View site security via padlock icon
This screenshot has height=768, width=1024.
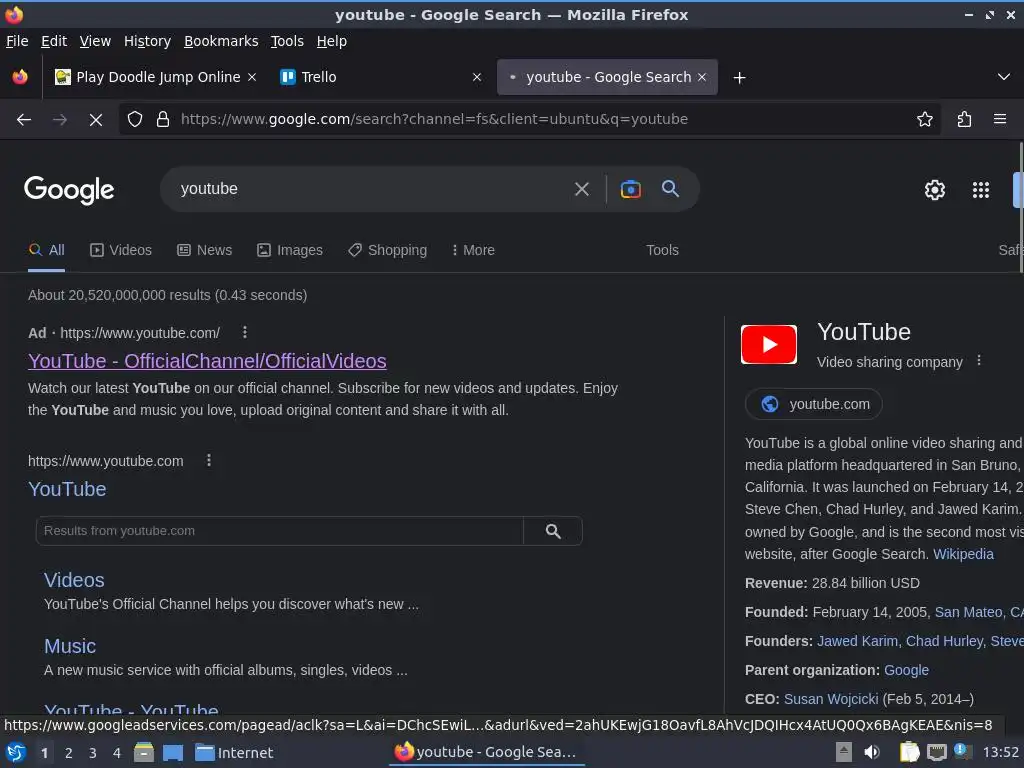pos(163,120)
